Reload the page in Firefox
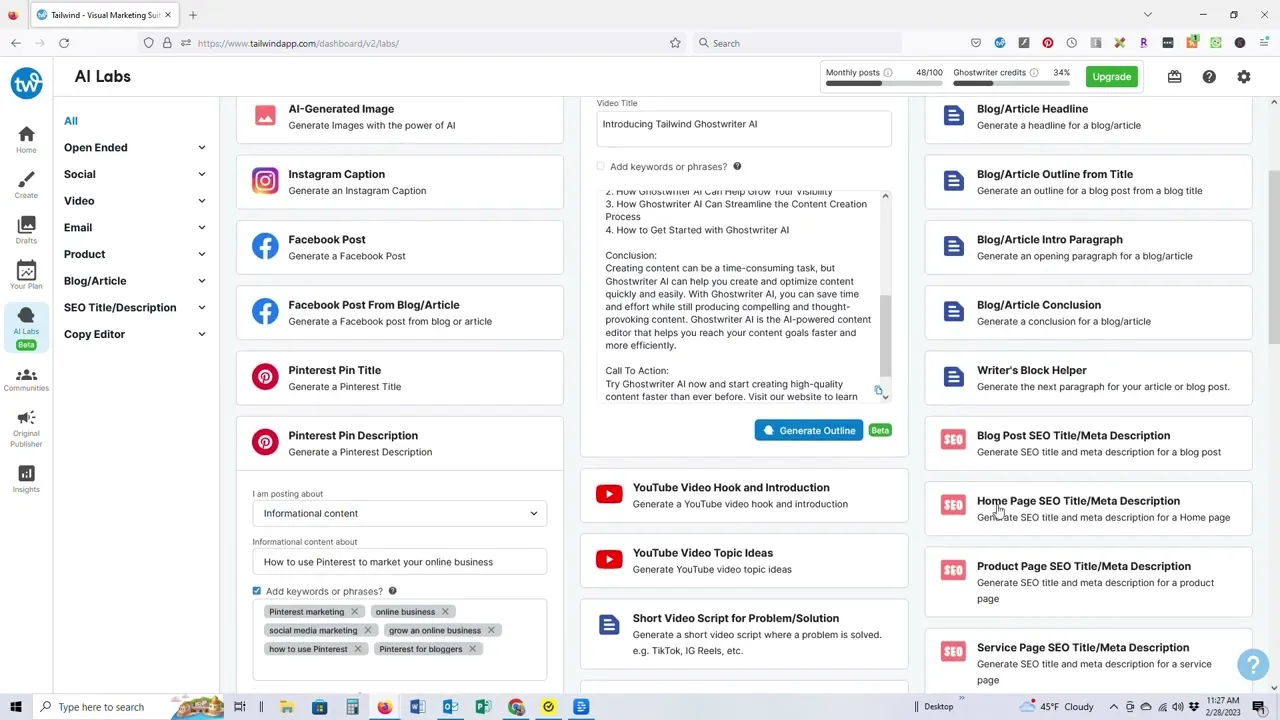The width and height of the screenshot is (1280, 720). [64, 43]
